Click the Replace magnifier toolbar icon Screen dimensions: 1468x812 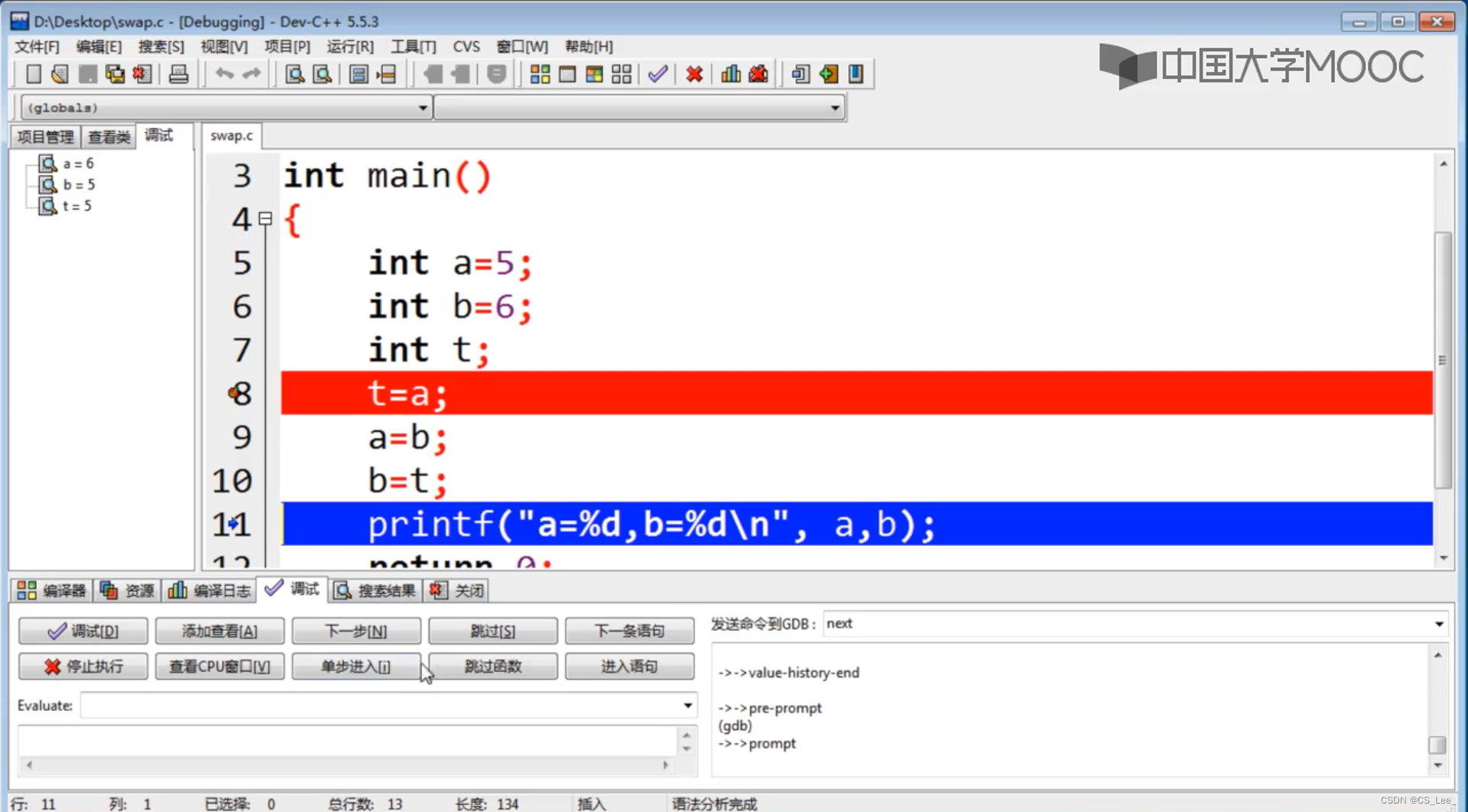tap(322, 74)
